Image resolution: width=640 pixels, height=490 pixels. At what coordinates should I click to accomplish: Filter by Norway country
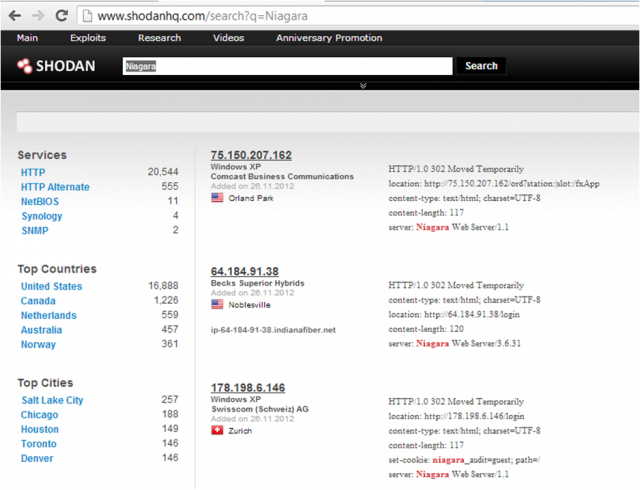[38, 345]
